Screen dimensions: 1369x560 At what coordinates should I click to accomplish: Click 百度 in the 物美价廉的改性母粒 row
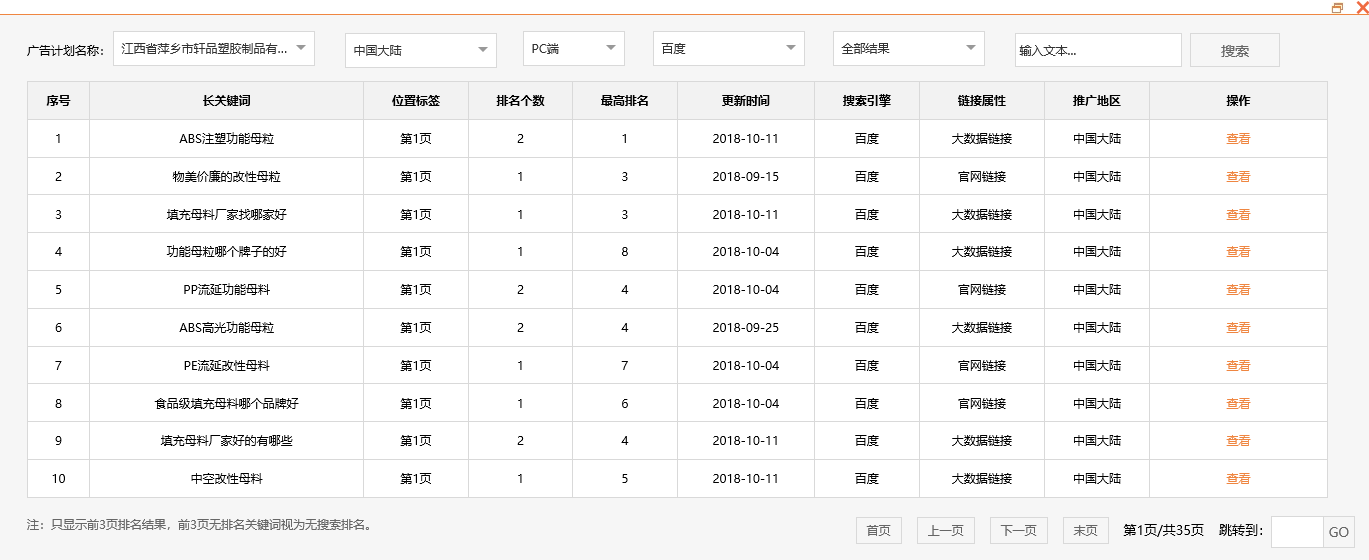[867, 177]
